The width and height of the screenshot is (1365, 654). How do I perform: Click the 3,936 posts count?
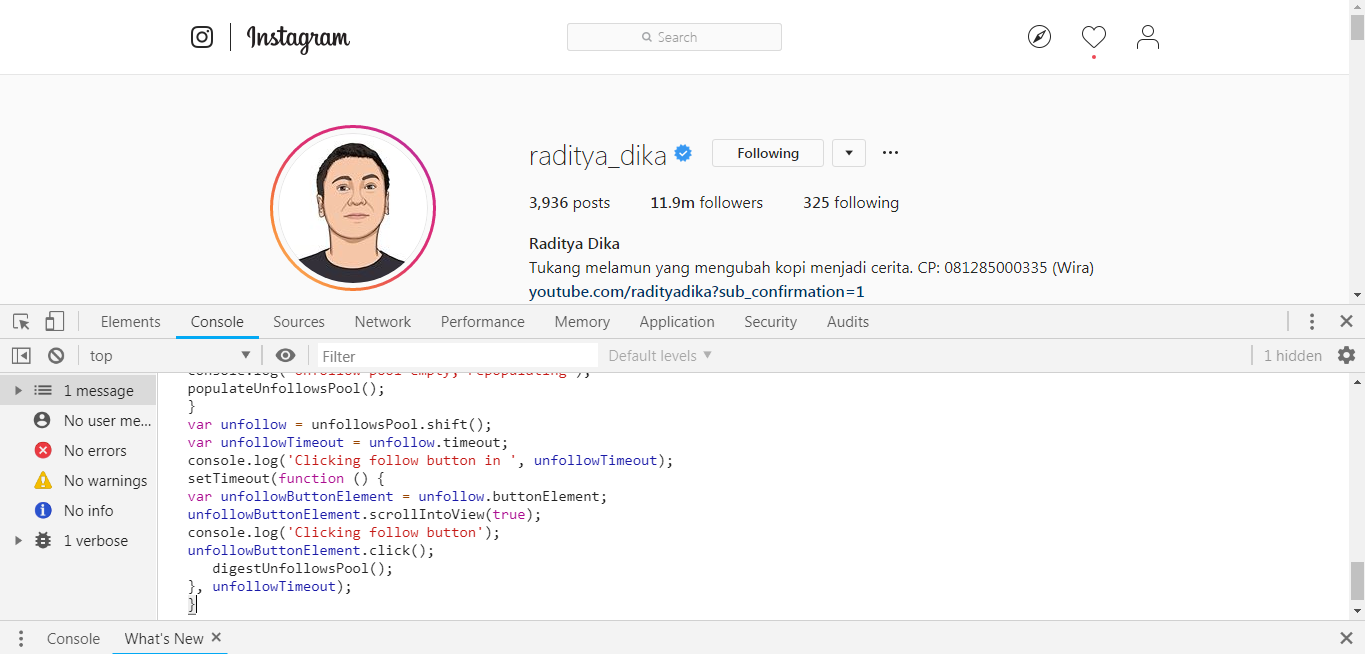569,203
